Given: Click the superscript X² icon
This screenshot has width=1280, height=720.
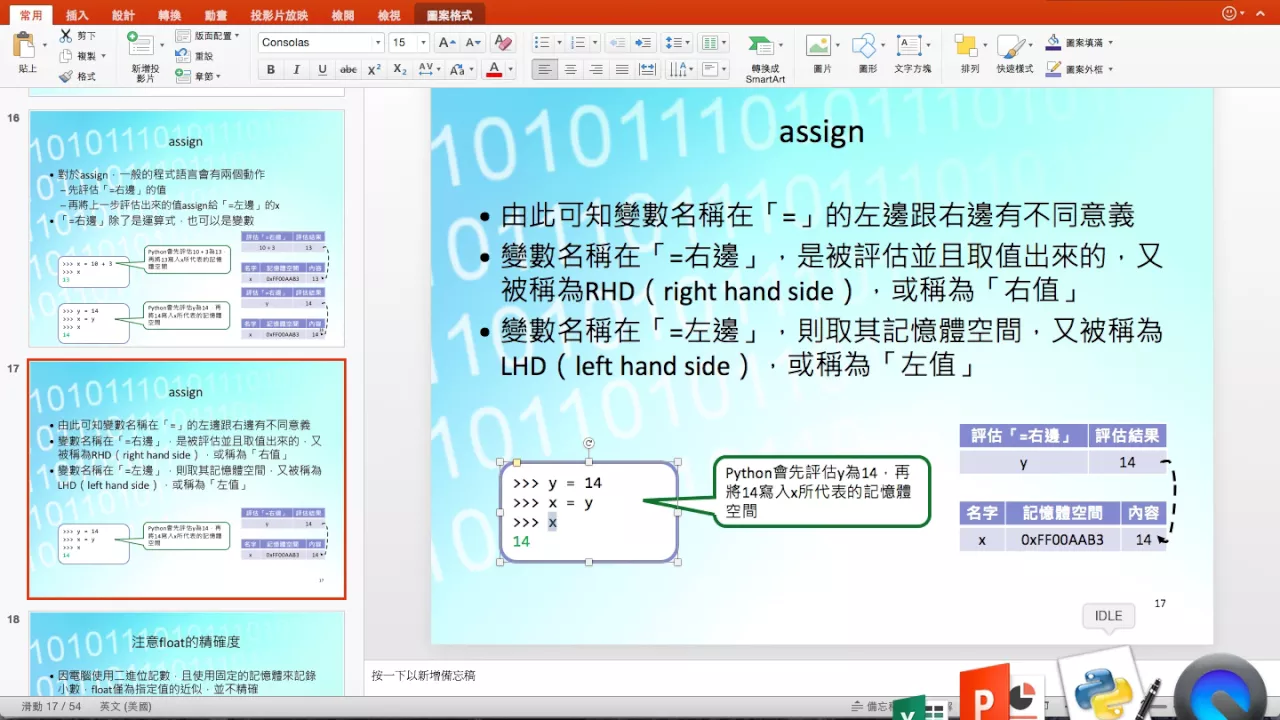Looking at the screenshot, I should [374, 69].
